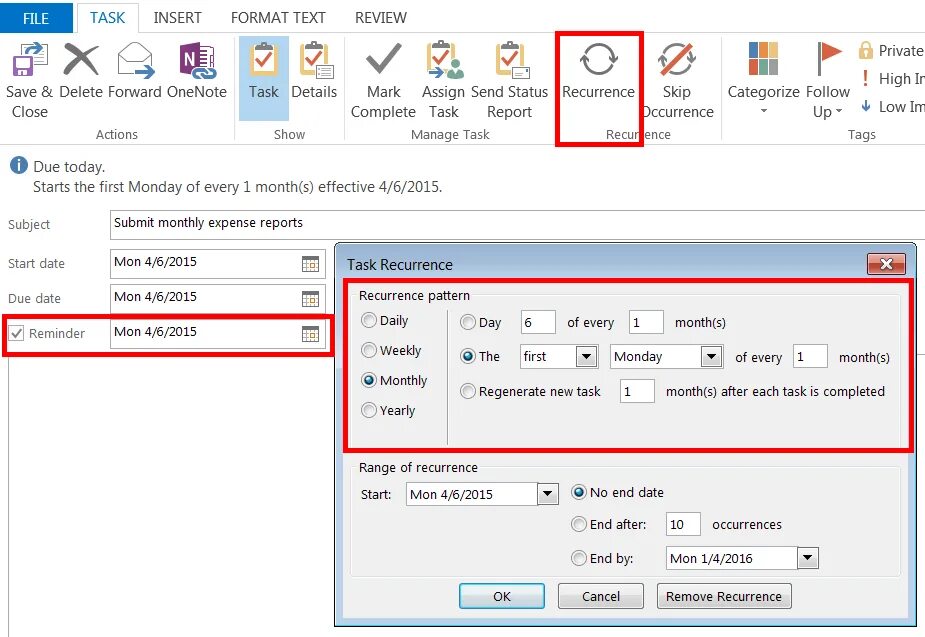Open the Follow Up flag menu
925x637 pixels.
coord(828,80)
